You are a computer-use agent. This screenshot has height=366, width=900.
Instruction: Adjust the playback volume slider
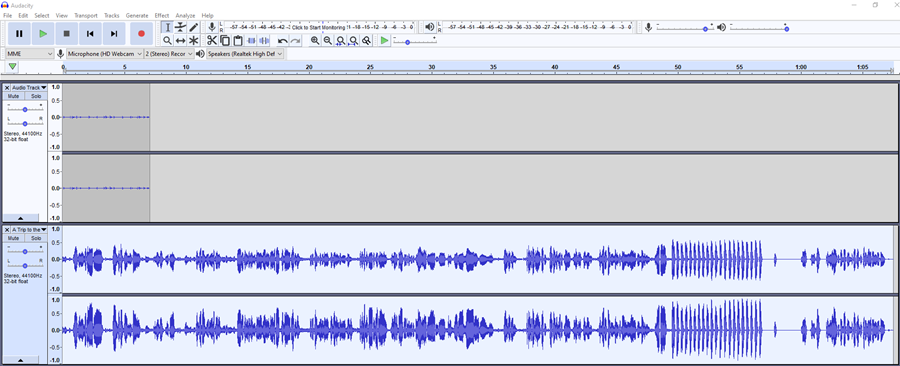tap(758, 27)
